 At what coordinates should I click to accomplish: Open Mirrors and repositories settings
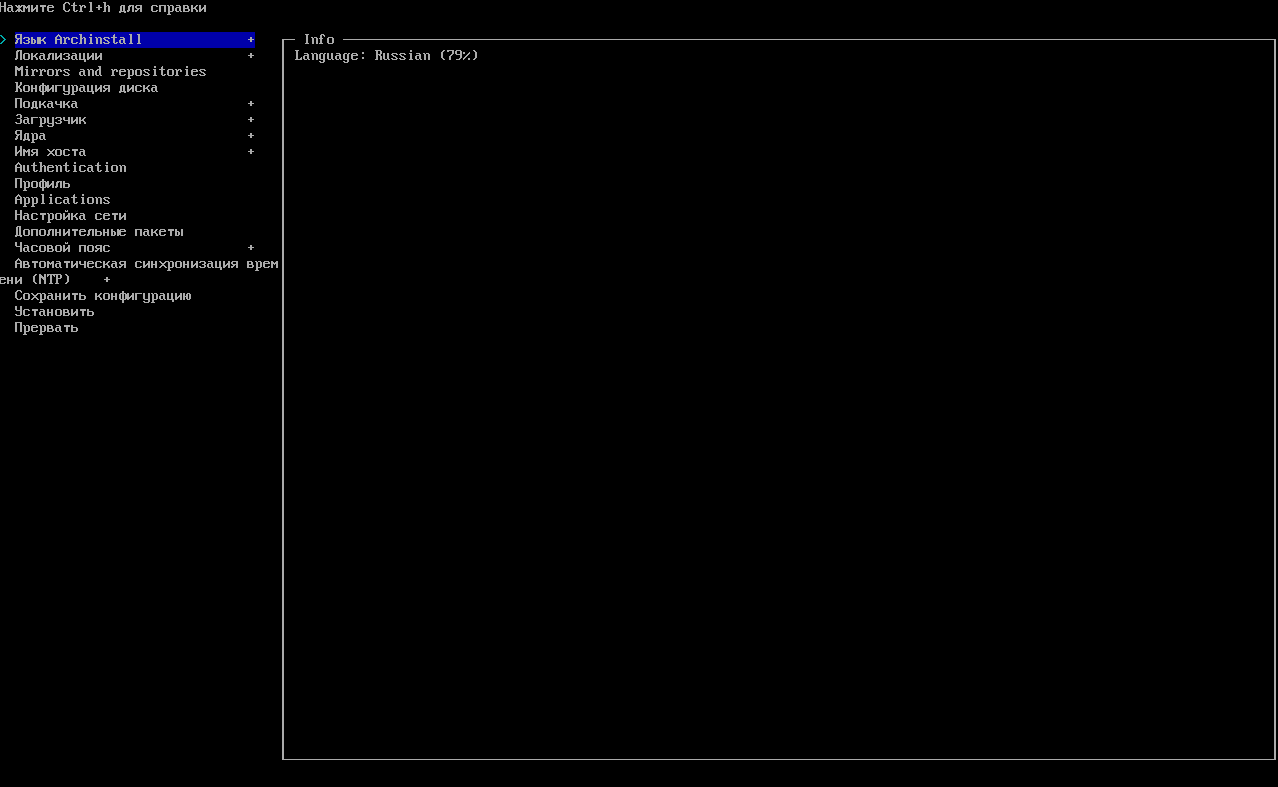point(110,72)
